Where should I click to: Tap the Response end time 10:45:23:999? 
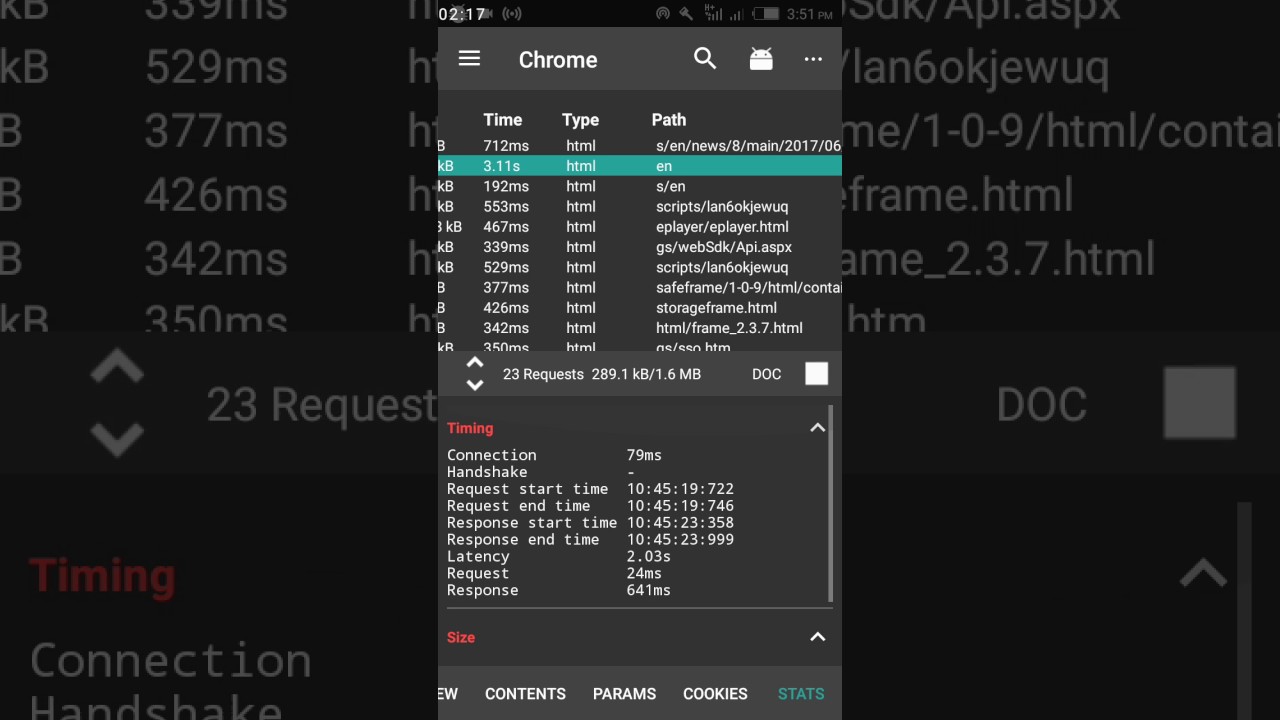680,539
